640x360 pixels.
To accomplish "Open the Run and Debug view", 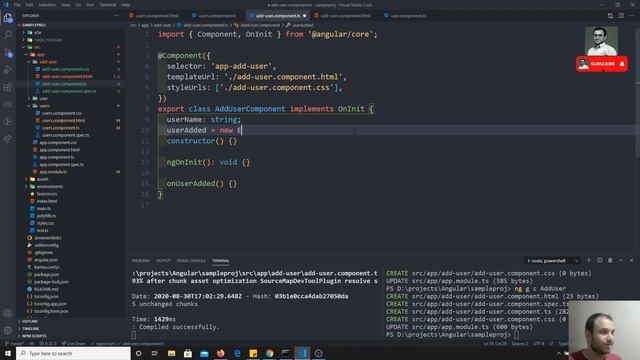I will 8,70.
